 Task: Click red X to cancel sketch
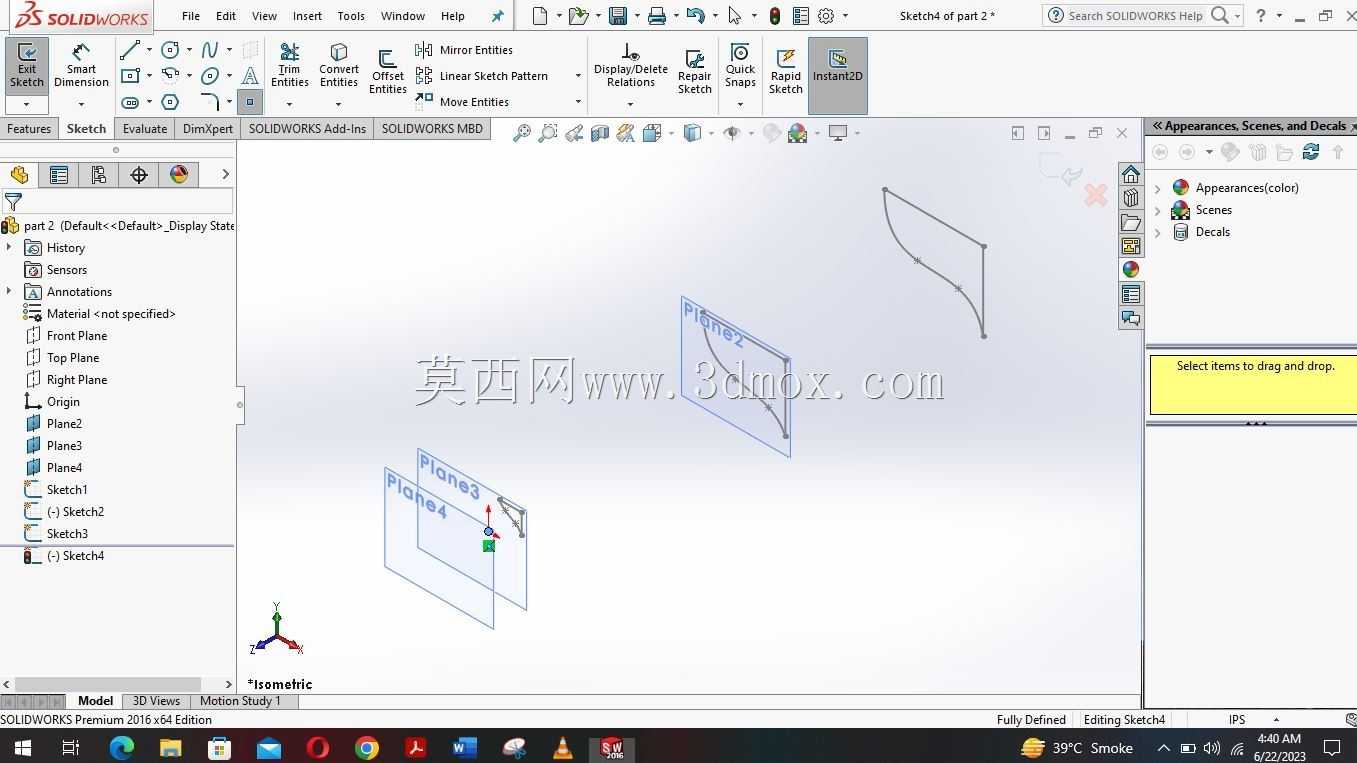[x=1096, y=195]
